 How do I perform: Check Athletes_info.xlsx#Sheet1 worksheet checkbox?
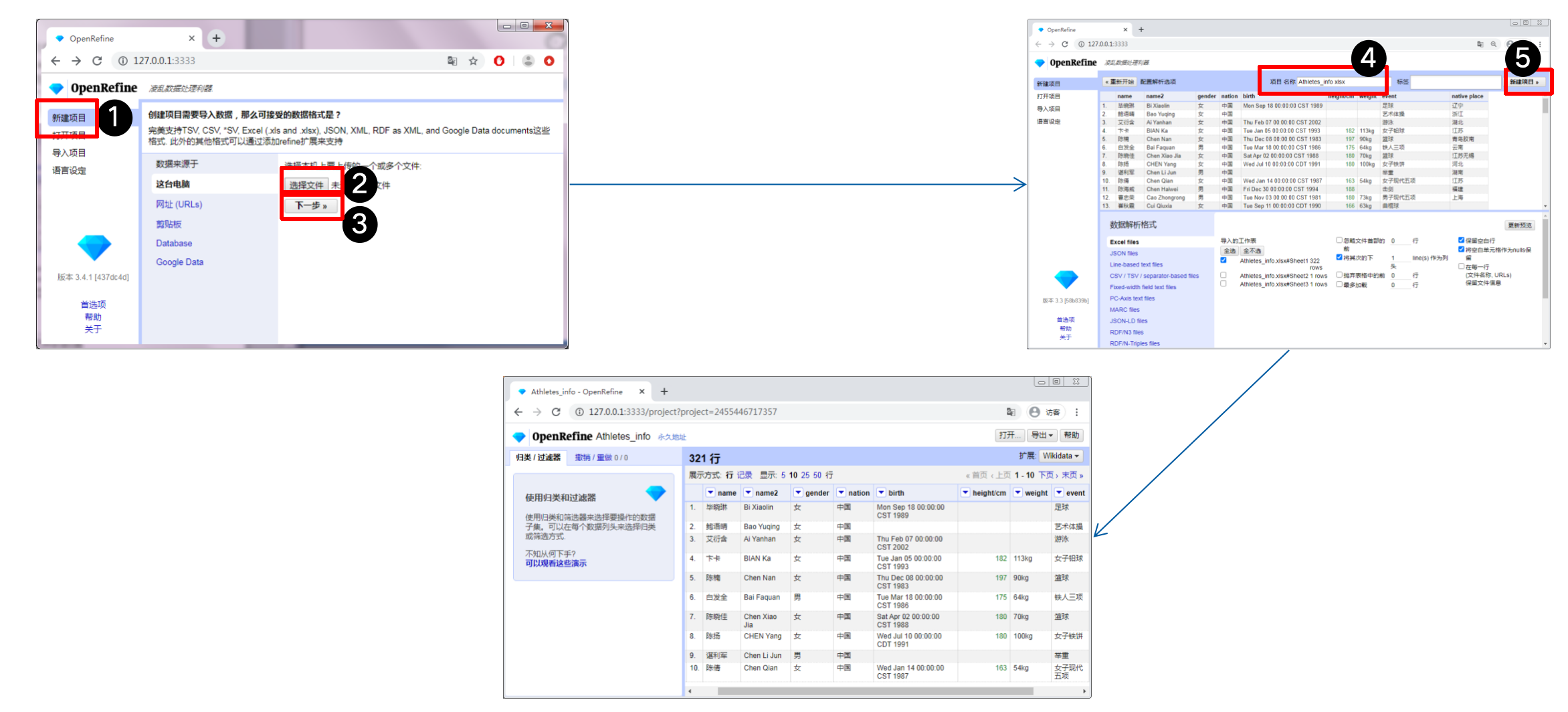click(x=1223, y=260)
